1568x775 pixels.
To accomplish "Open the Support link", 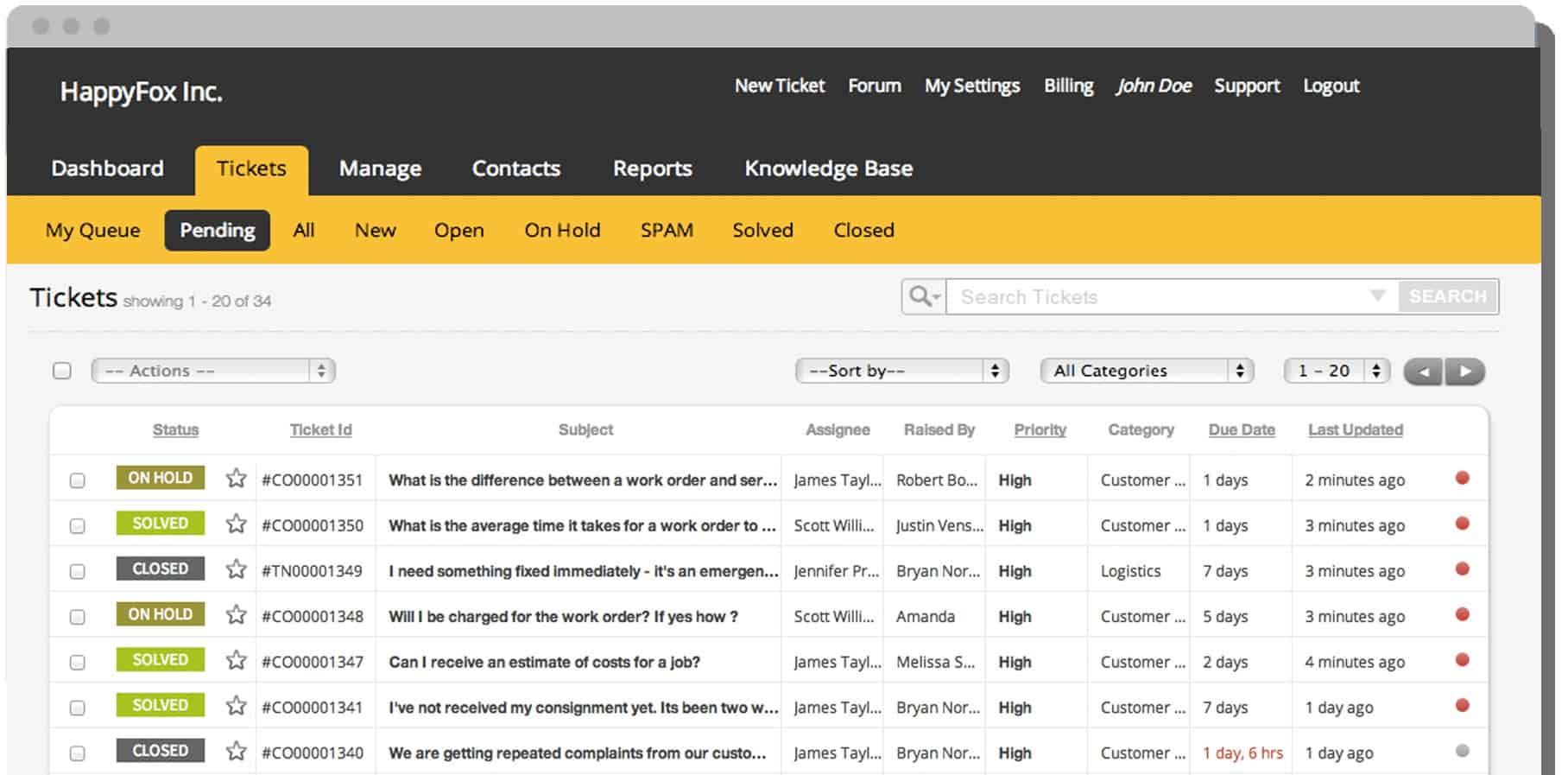I will 1247,86.
